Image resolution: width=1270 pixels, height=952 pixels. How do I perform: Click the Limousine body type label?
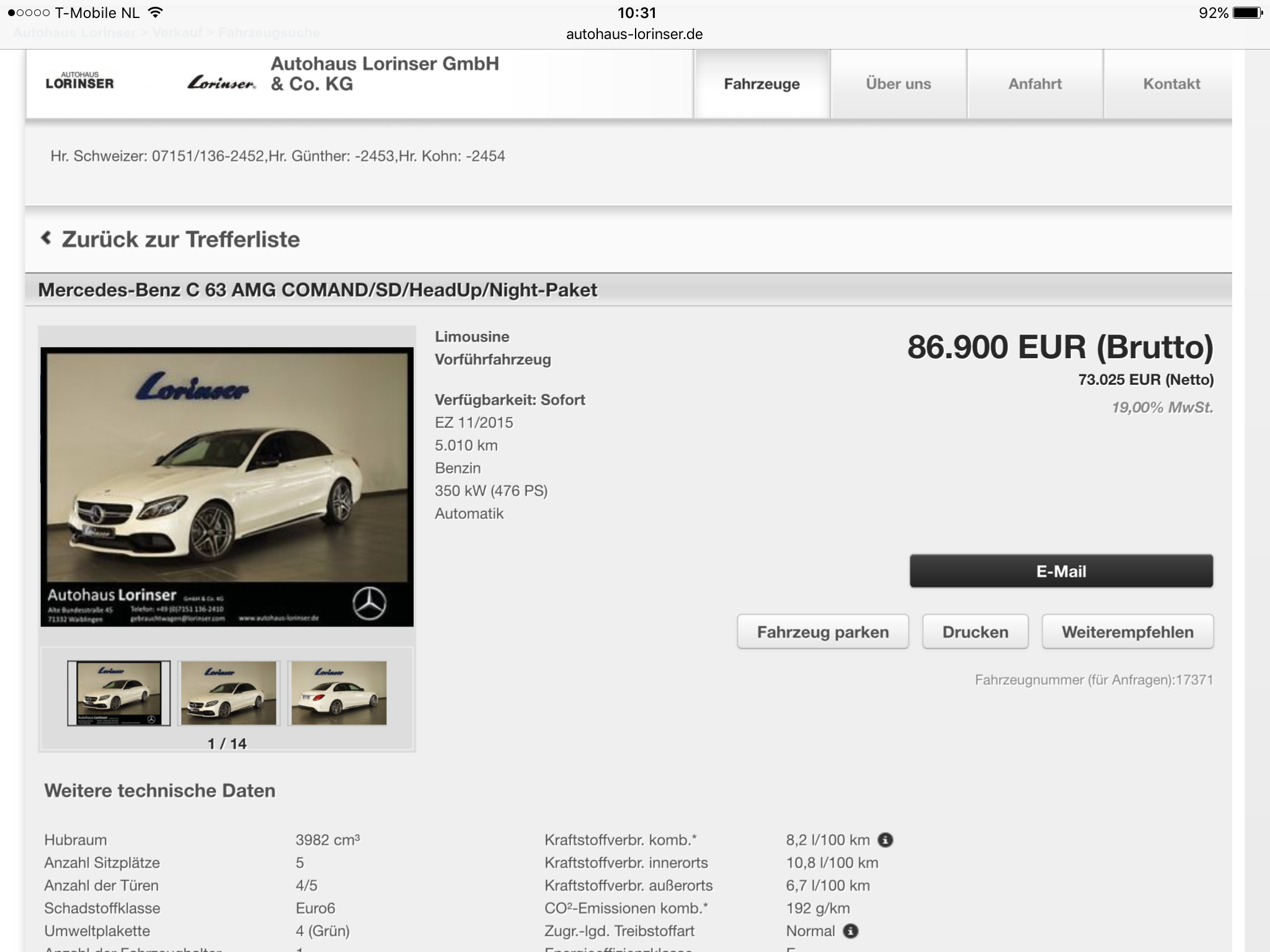[x=472, y=337]
